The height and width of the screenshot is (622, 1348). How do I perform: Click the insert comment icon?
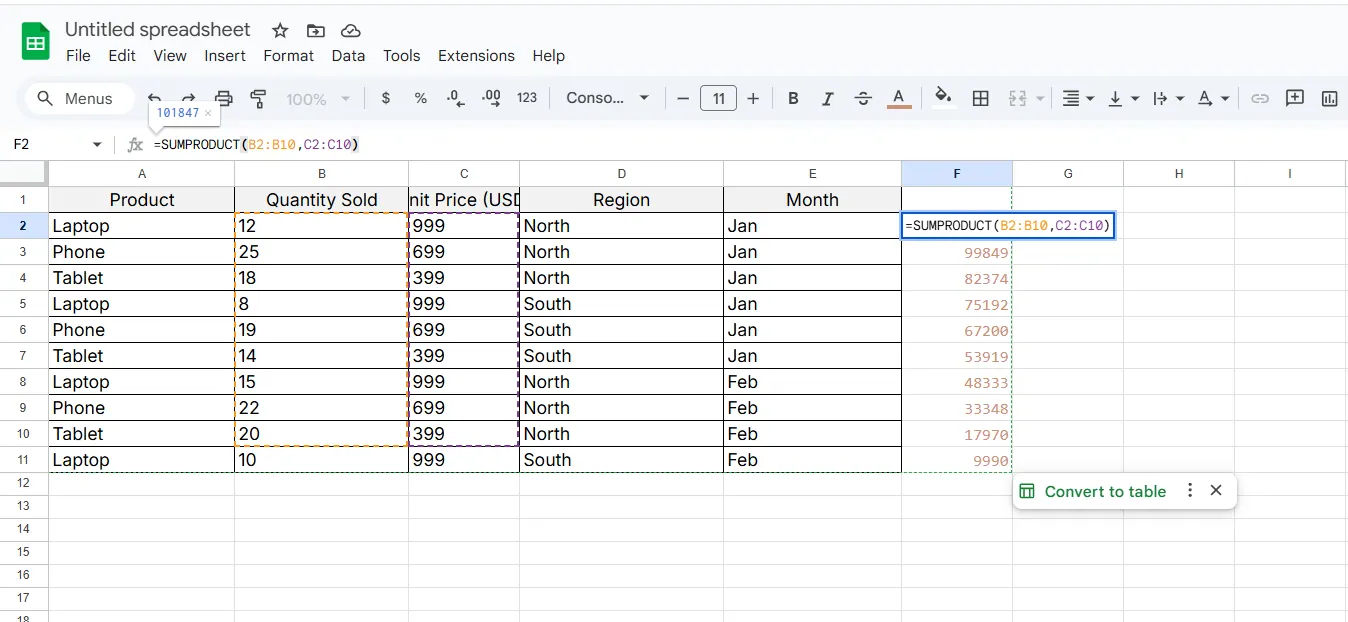pos(1295,98)
